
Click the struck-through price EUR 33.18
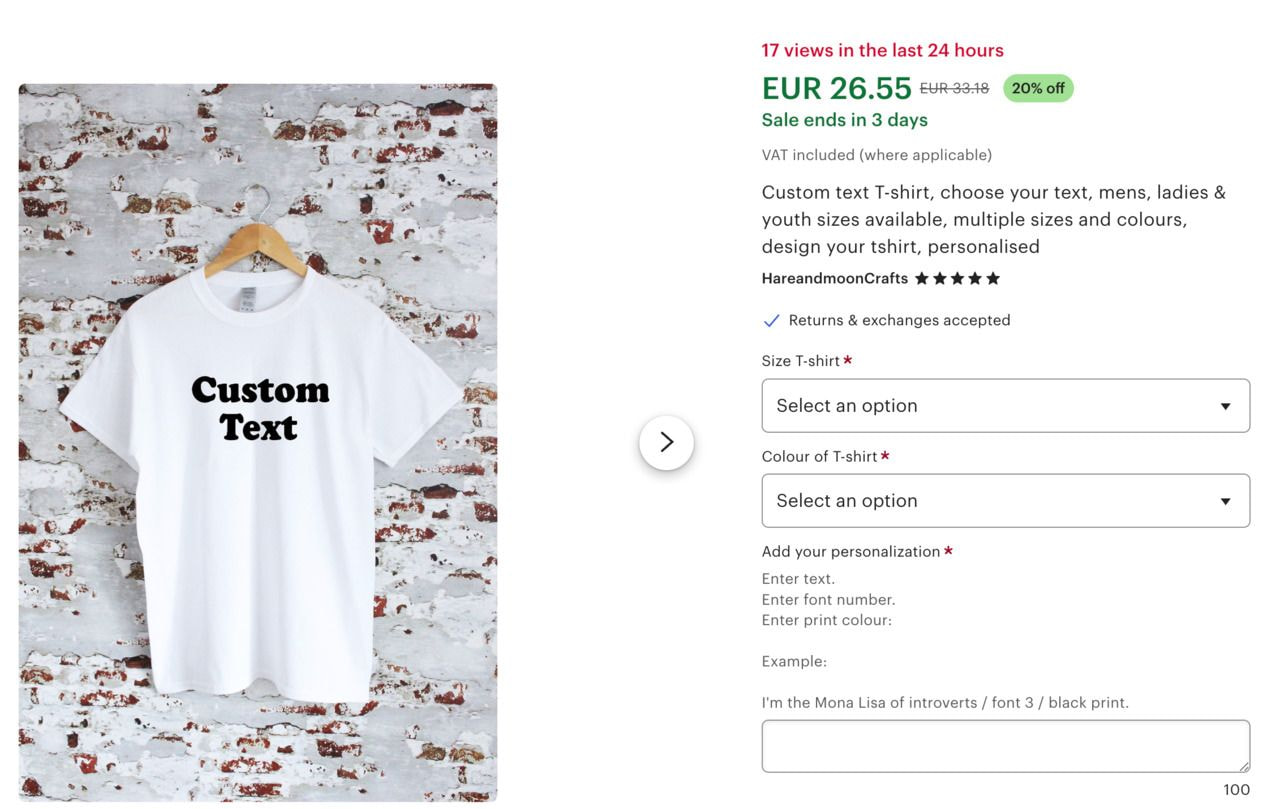pos(952,88)
